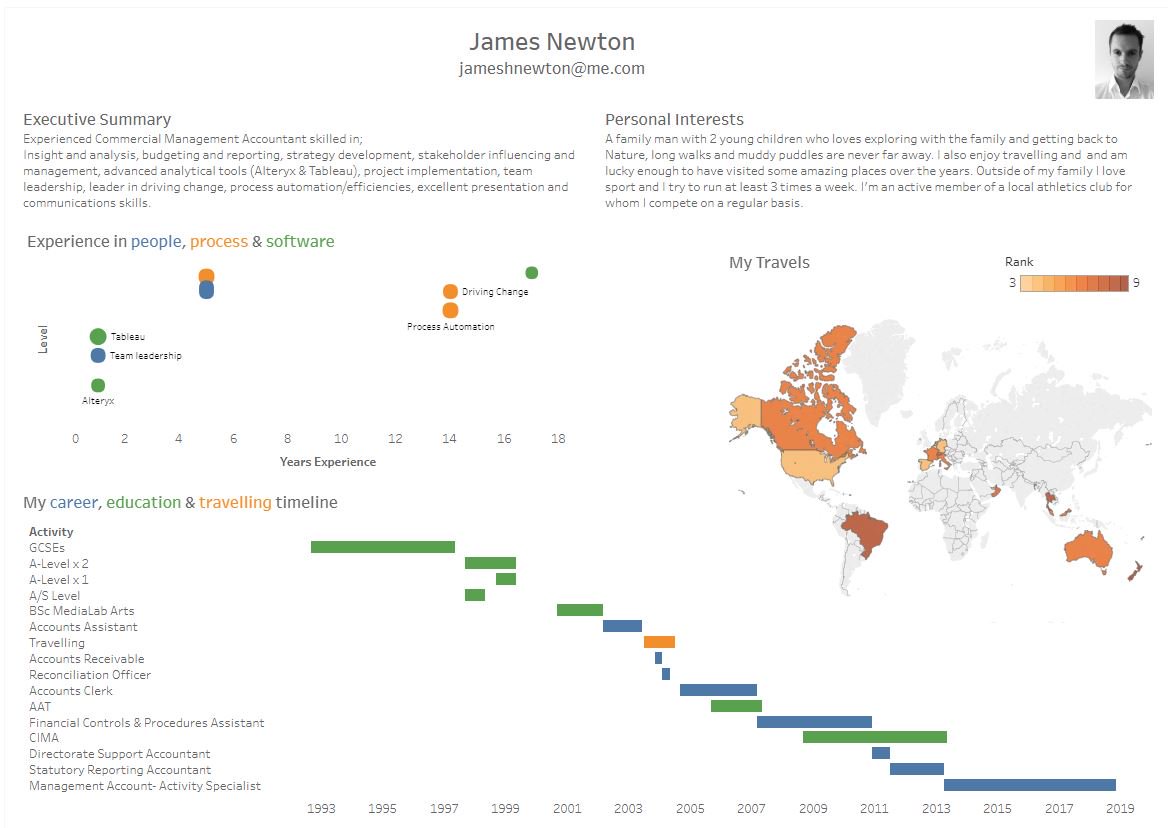Select the Alteryx skill mark
The width and height of the screenshot is (1168, 828).
coord(97,383)
